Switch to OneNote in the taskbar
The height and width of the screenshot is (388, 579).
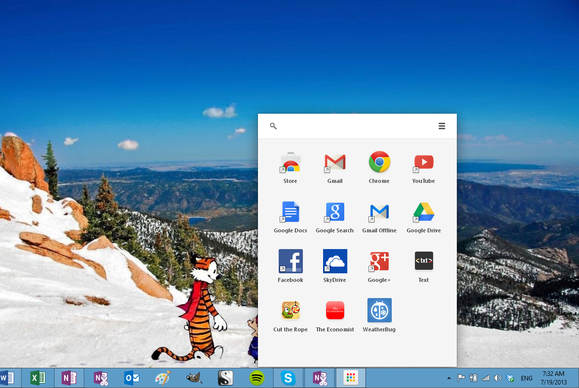[x=69, y=378]
